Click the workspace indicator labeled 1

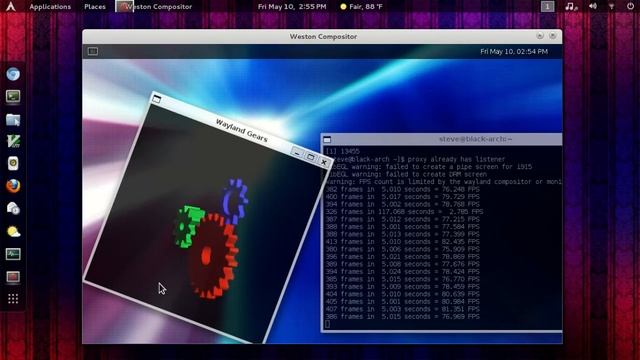[547, 6]
